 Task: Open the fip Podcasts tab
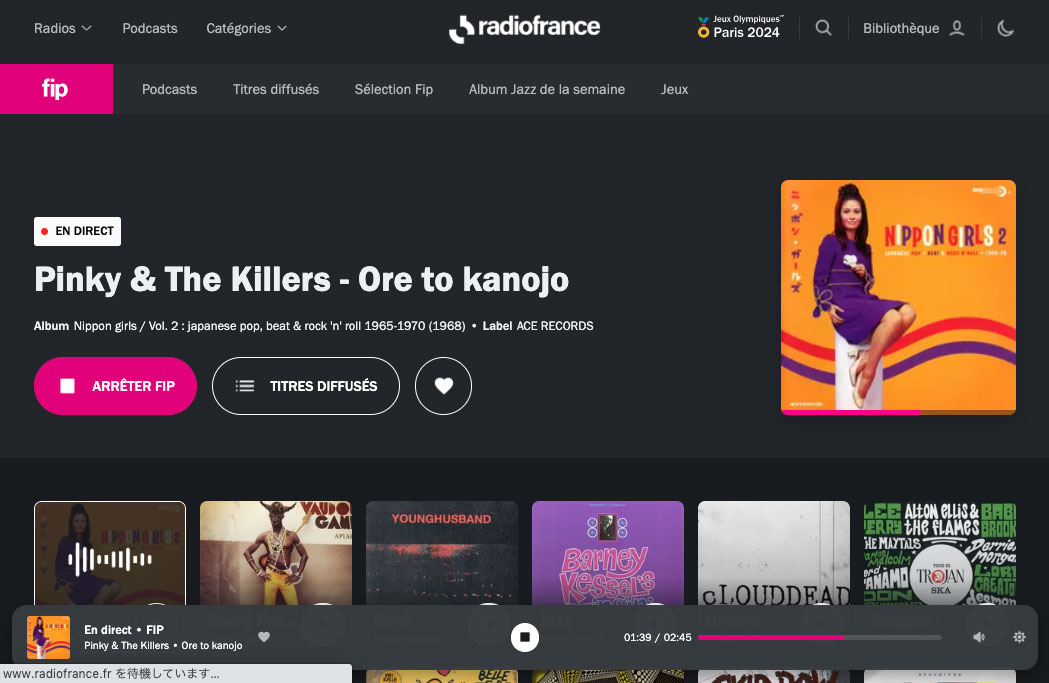[x=169, y=89]
